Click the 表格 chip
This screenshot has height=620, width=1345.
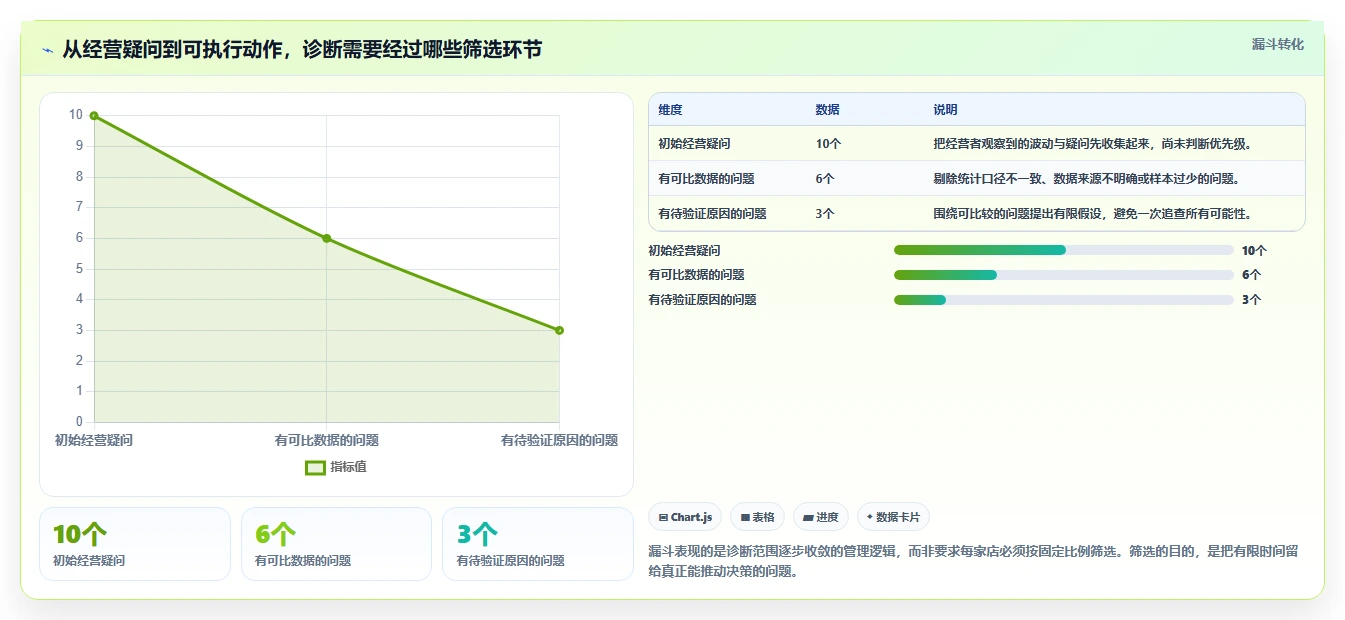[x=758, y=517]
